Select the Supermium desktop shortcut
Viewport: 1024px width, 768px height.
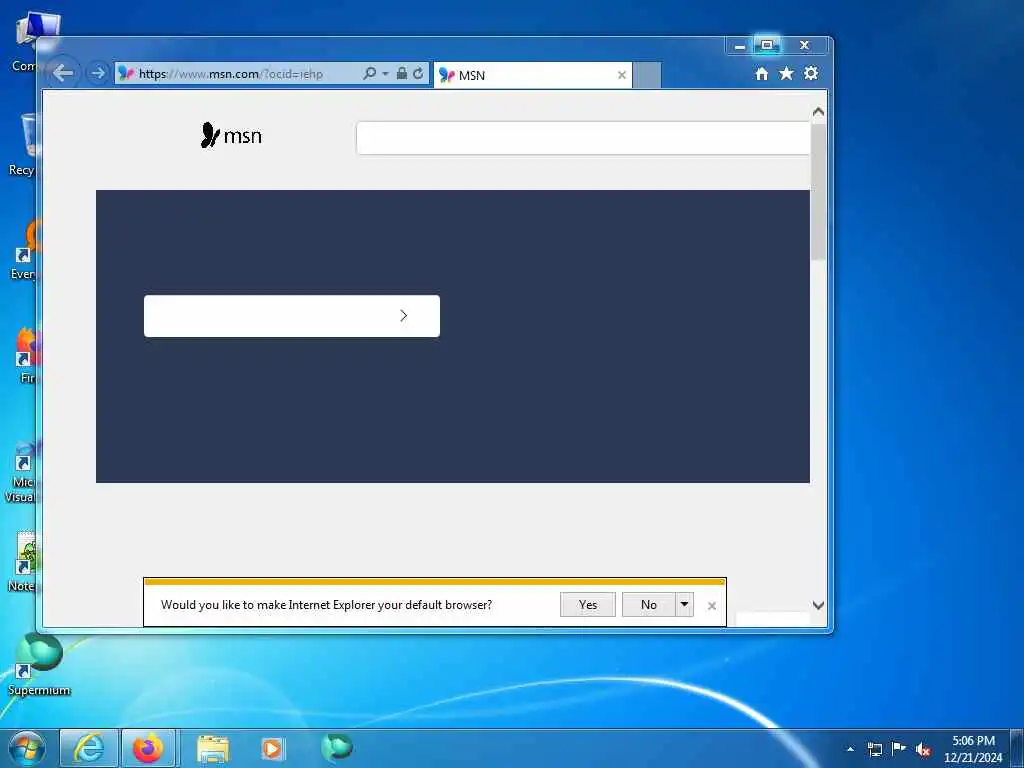39,665
